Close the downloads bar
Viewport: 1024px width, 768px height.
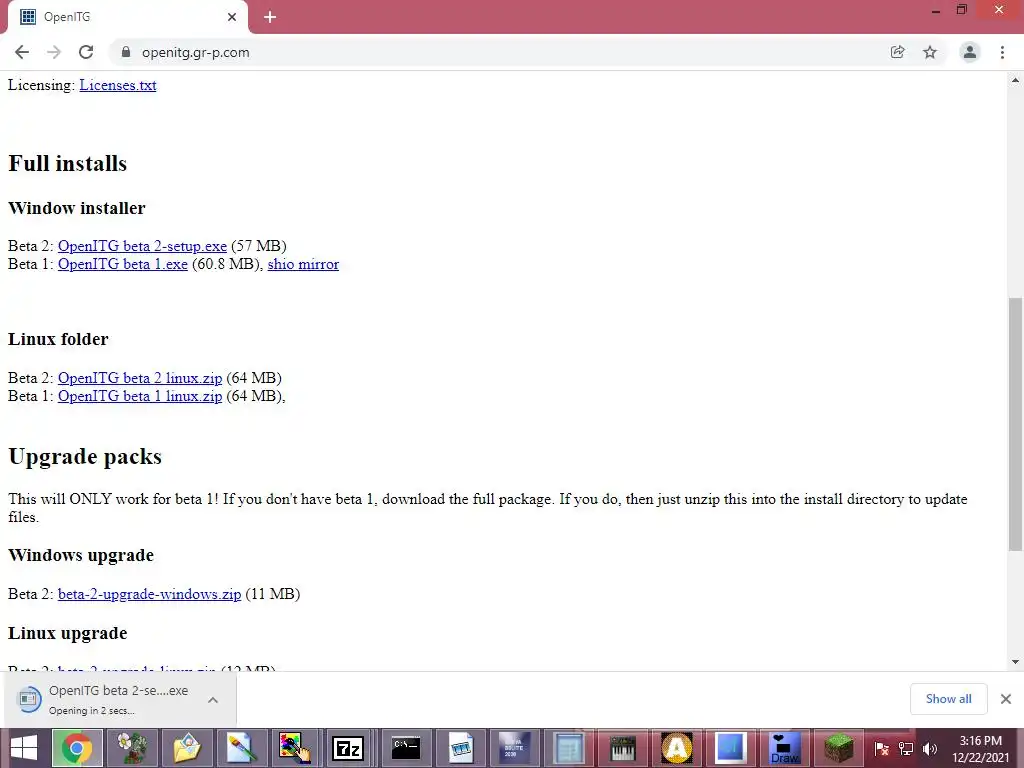click(x=1006, y=699)
